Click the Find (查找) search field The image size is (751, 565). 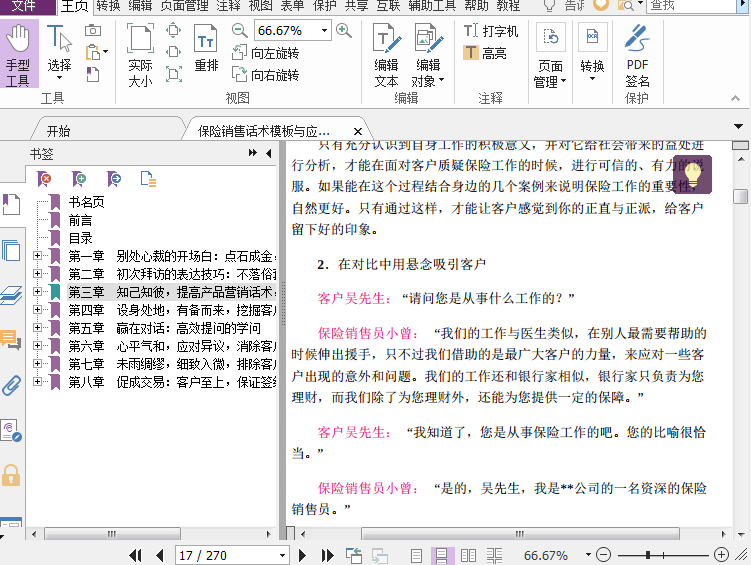coord(690,6)
